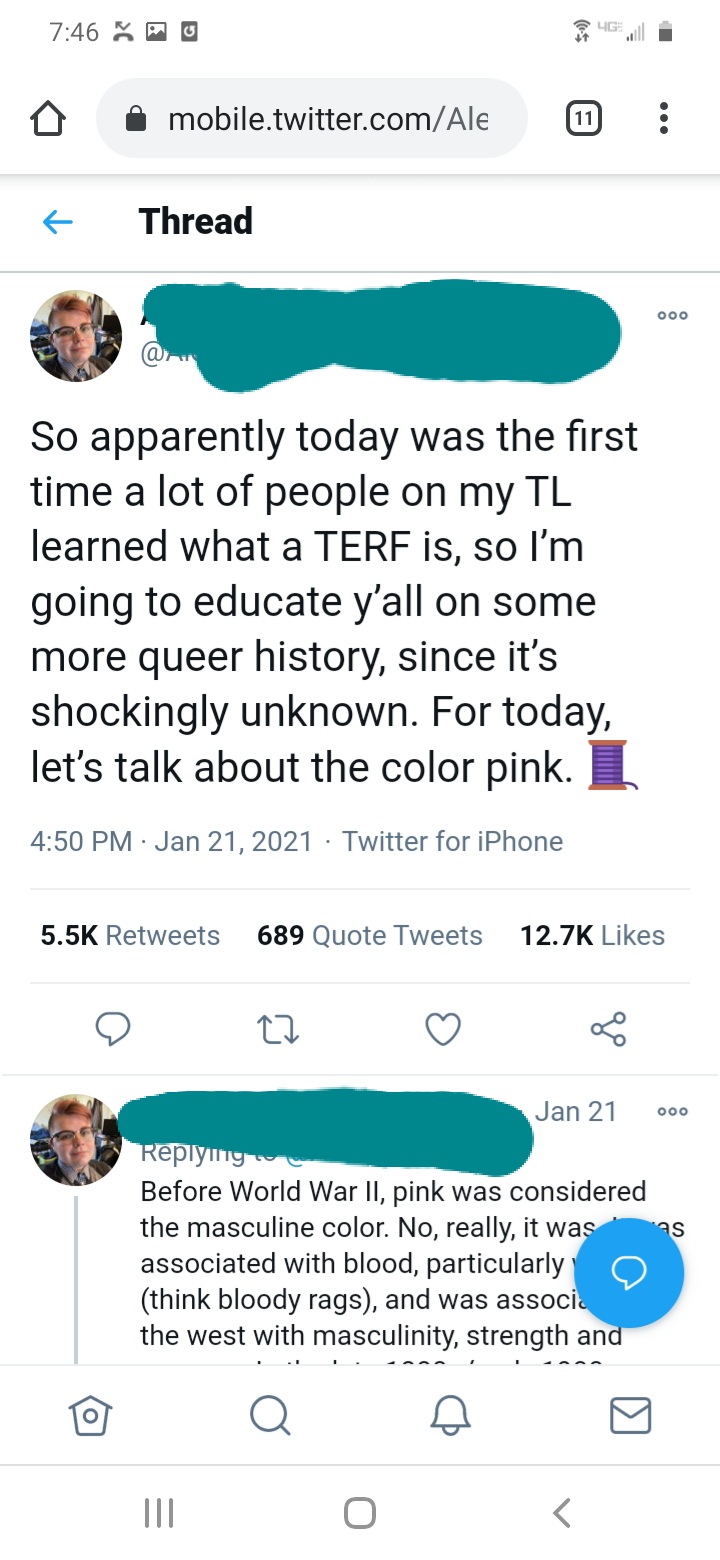Open main tweet's three-dot more options

point(672,315)
